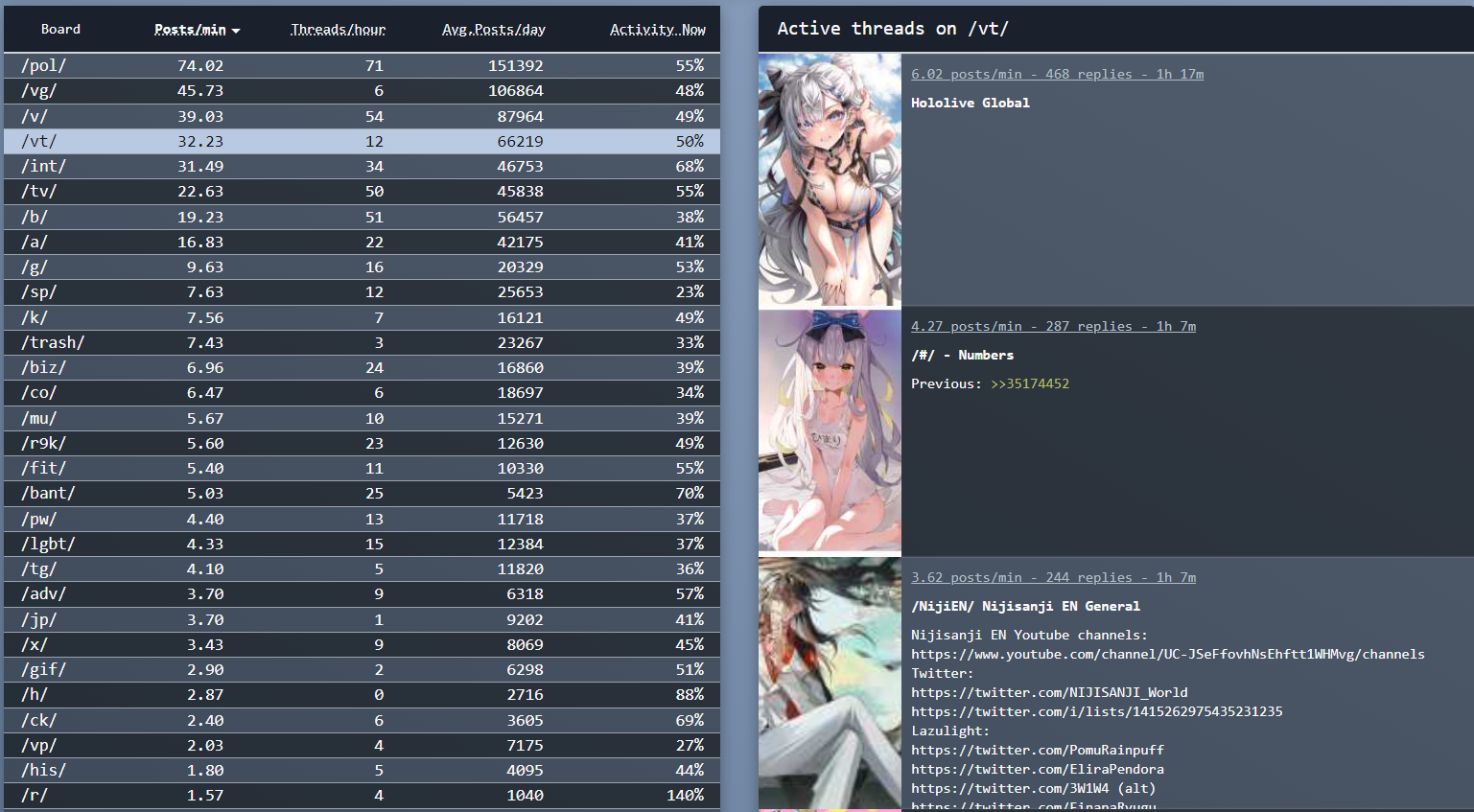Select the /vg/ board row
Screen dimensions: 1474x812
[362, 91]
